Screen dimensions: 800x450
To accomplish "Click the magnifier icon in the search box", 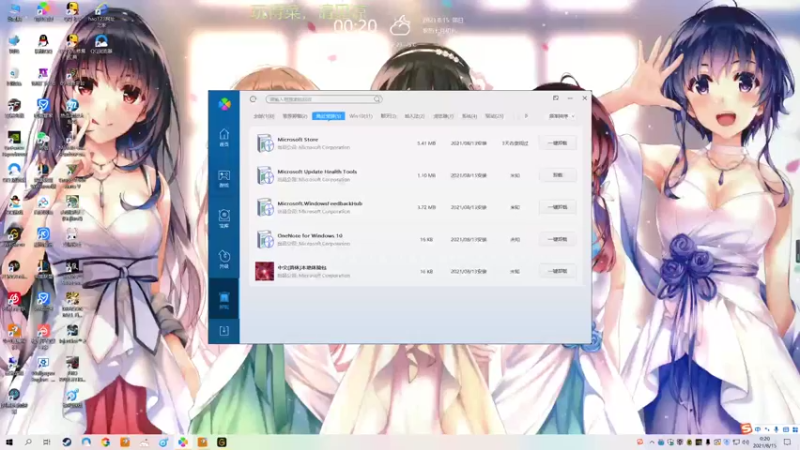I will tap(377, 99).
